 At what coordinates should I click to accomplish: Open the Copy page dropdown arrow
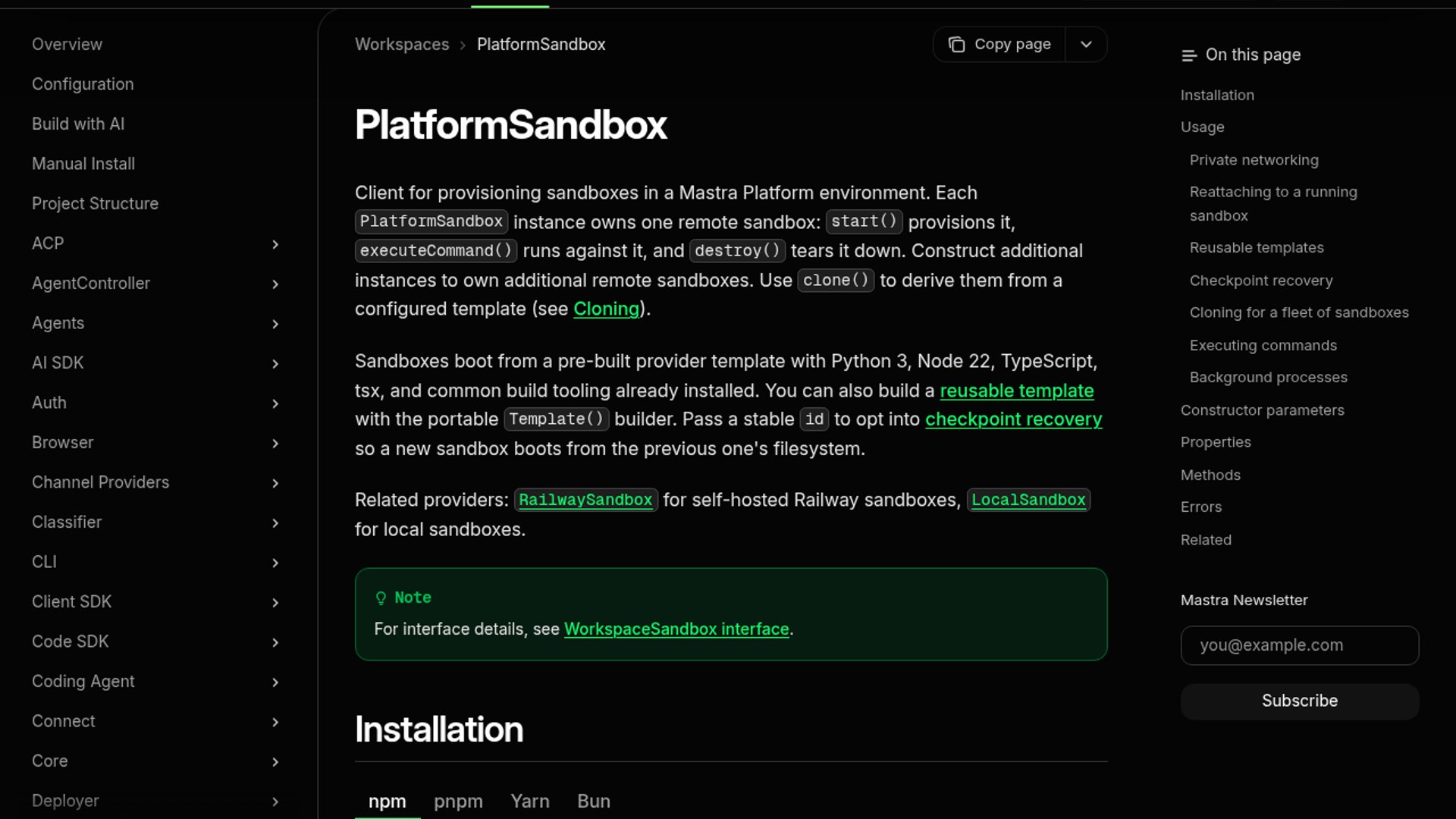click(1086, 44)
